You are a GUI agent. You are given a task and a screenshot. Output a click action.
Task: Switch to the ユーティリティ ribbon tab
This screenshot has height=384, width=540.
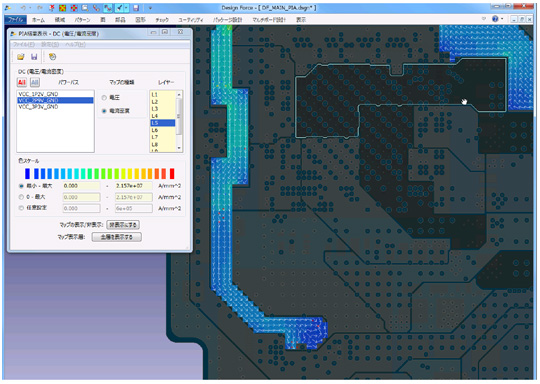point(190,20)
